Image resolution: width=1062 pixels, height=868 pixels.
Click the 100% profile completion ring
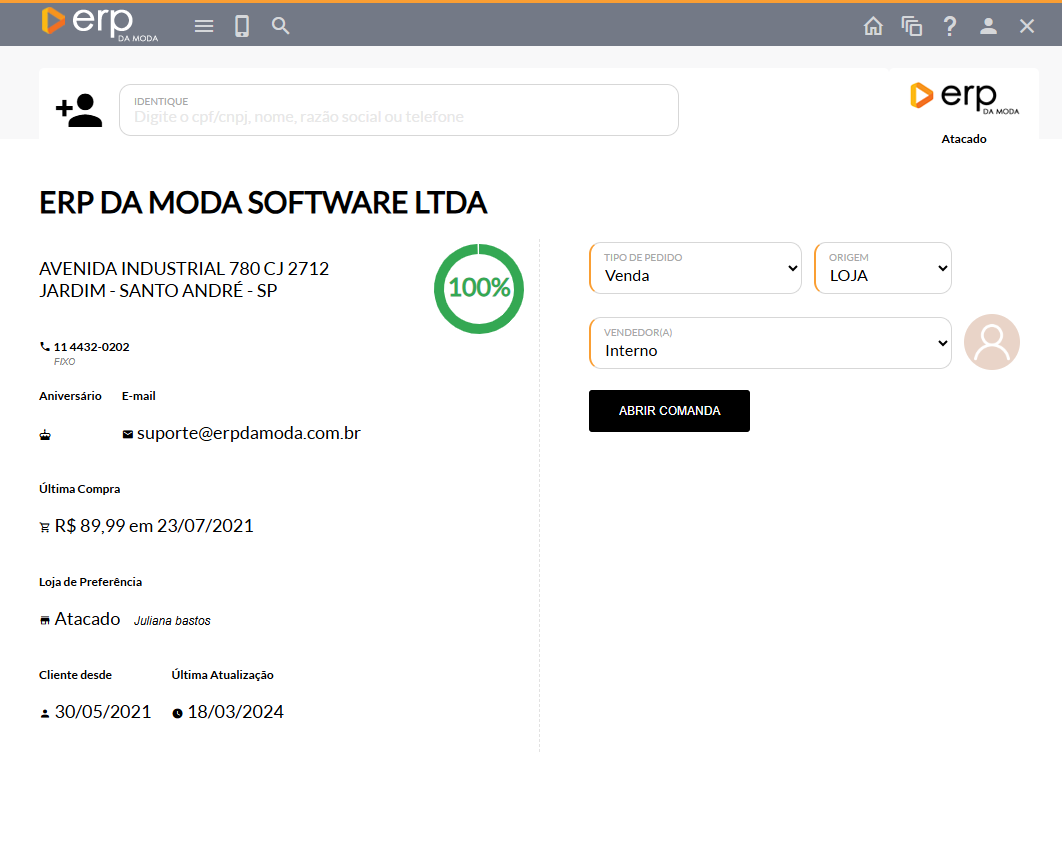click(479, 288)
